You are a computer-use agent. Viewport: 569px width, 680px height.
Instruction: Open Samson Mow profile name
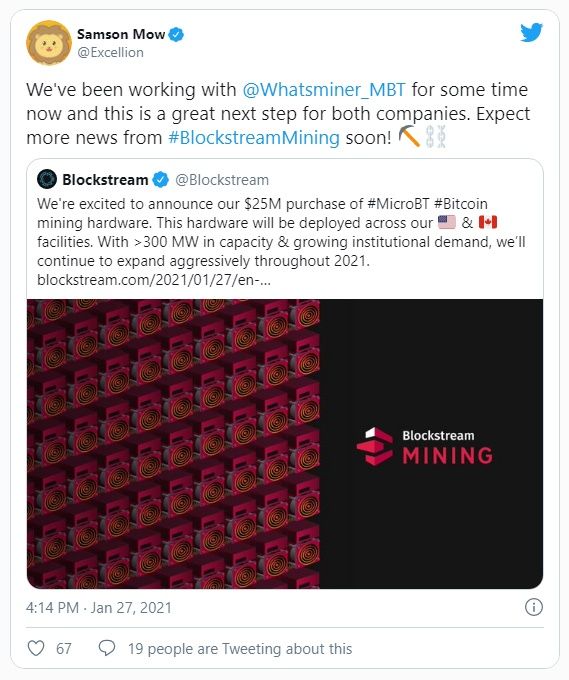(121, 34)
